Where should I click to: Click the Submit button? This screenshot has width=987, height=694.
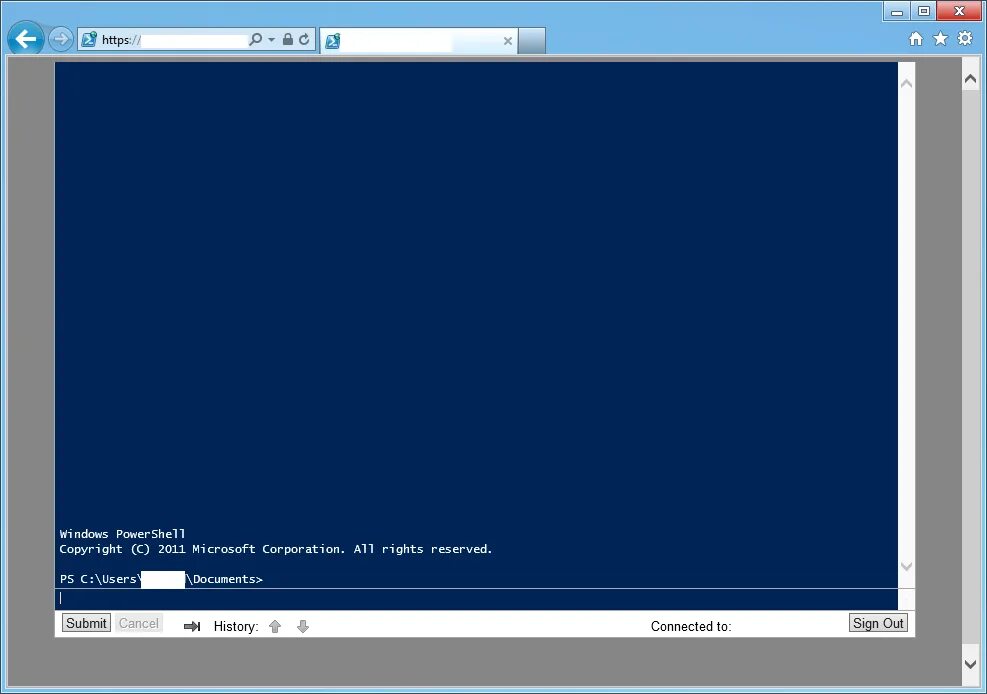click(x=86, y=623)
